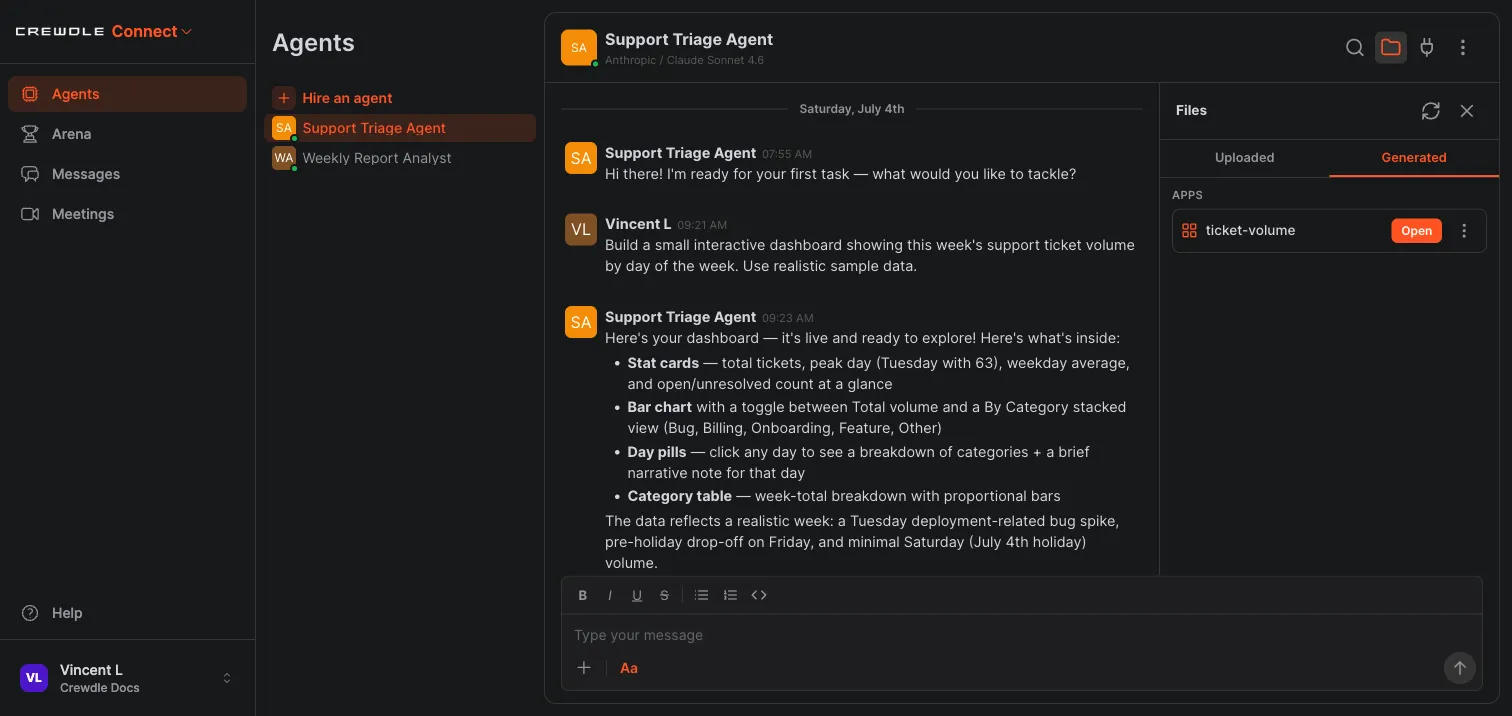Click Hire an agent link

[347, 98]
